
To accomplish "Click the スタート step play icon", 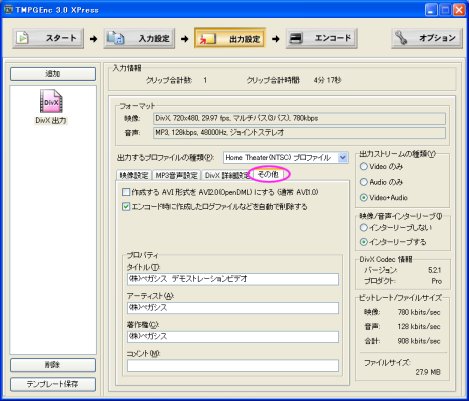I will click(23, 38).
